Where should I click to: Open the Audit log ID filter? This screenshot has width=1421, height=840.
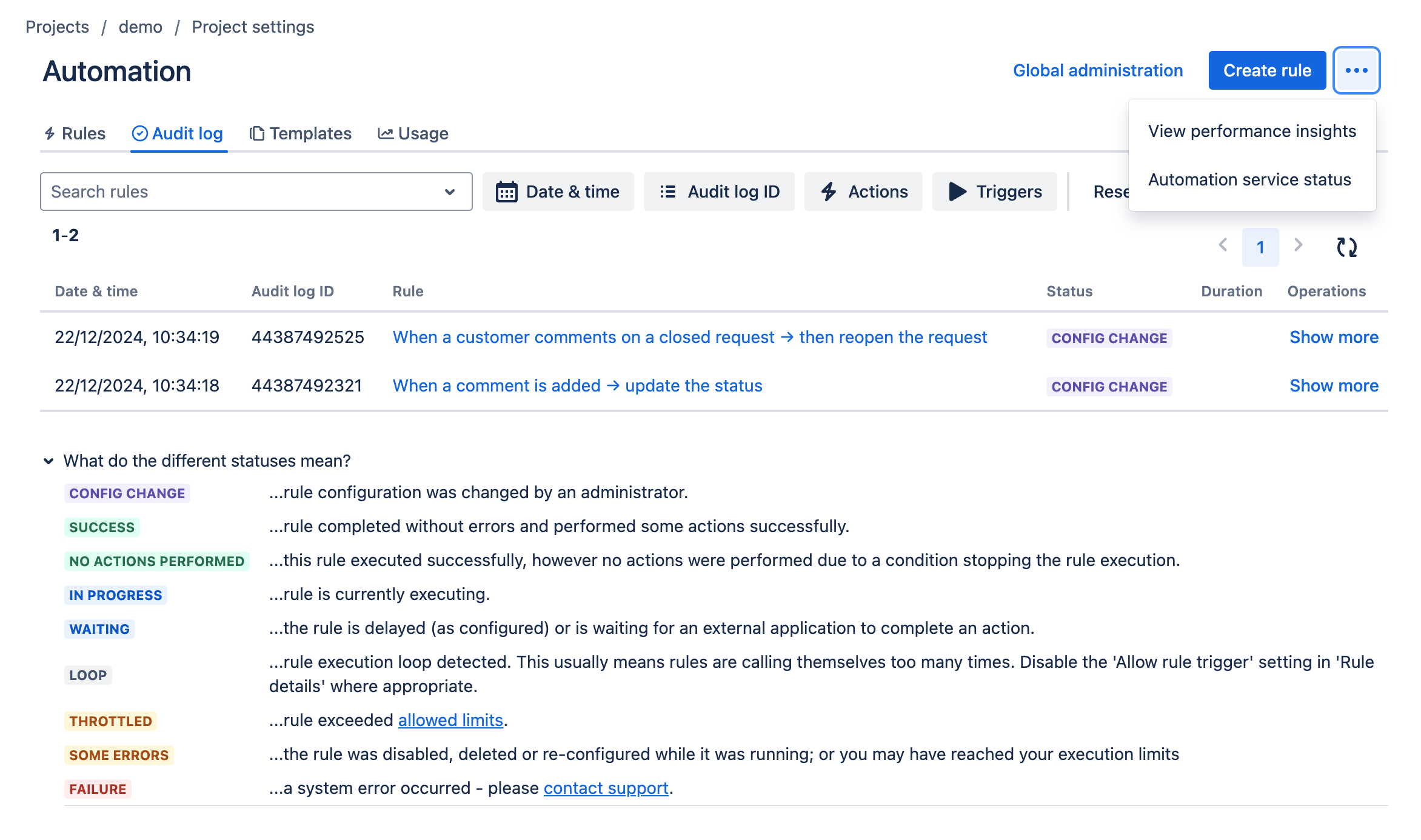coord(719,192)
